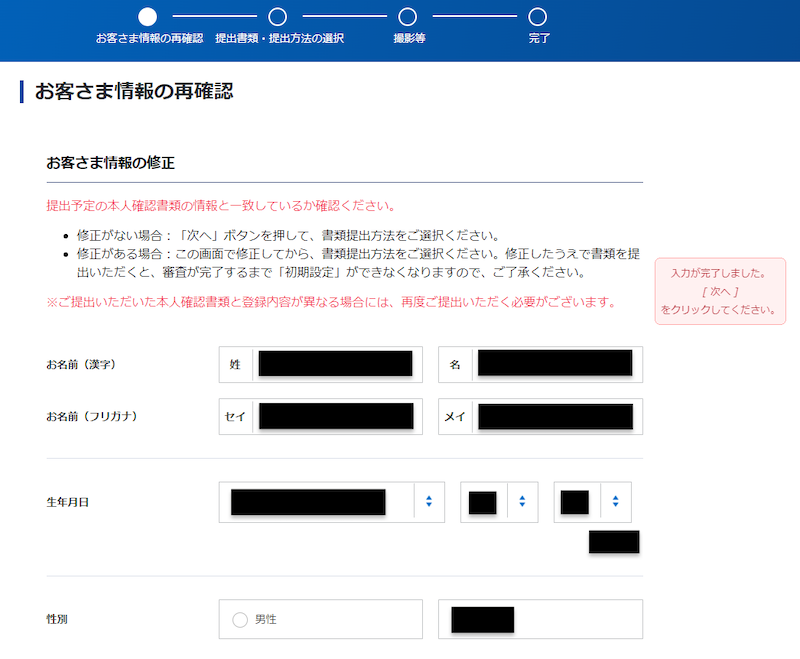Click the お客さま情報の修正 section title
Image resolution: width=800 pixels, height=659 pixels.
pos(111,162)
